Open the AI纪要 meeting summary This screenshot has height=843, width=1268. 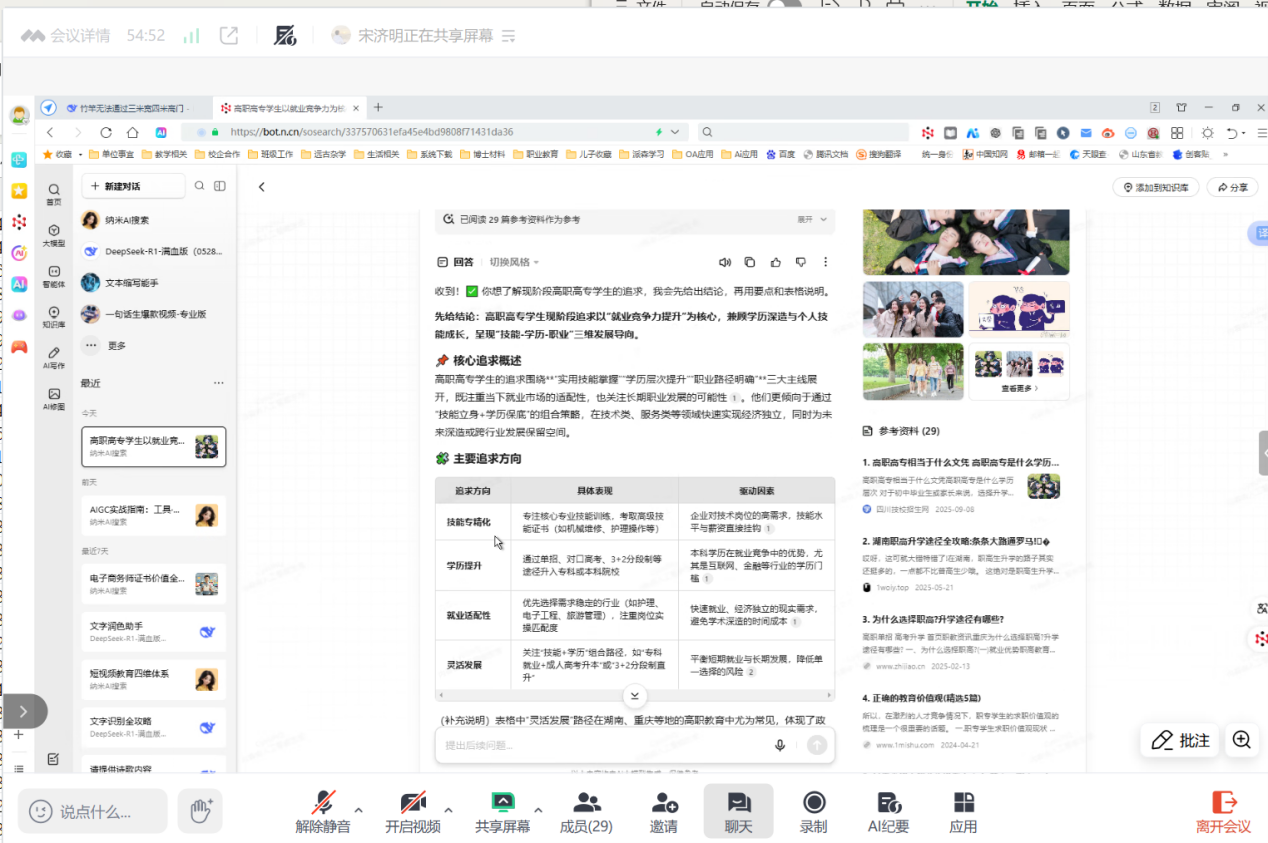pyautogui.click(x=887, y=810)
